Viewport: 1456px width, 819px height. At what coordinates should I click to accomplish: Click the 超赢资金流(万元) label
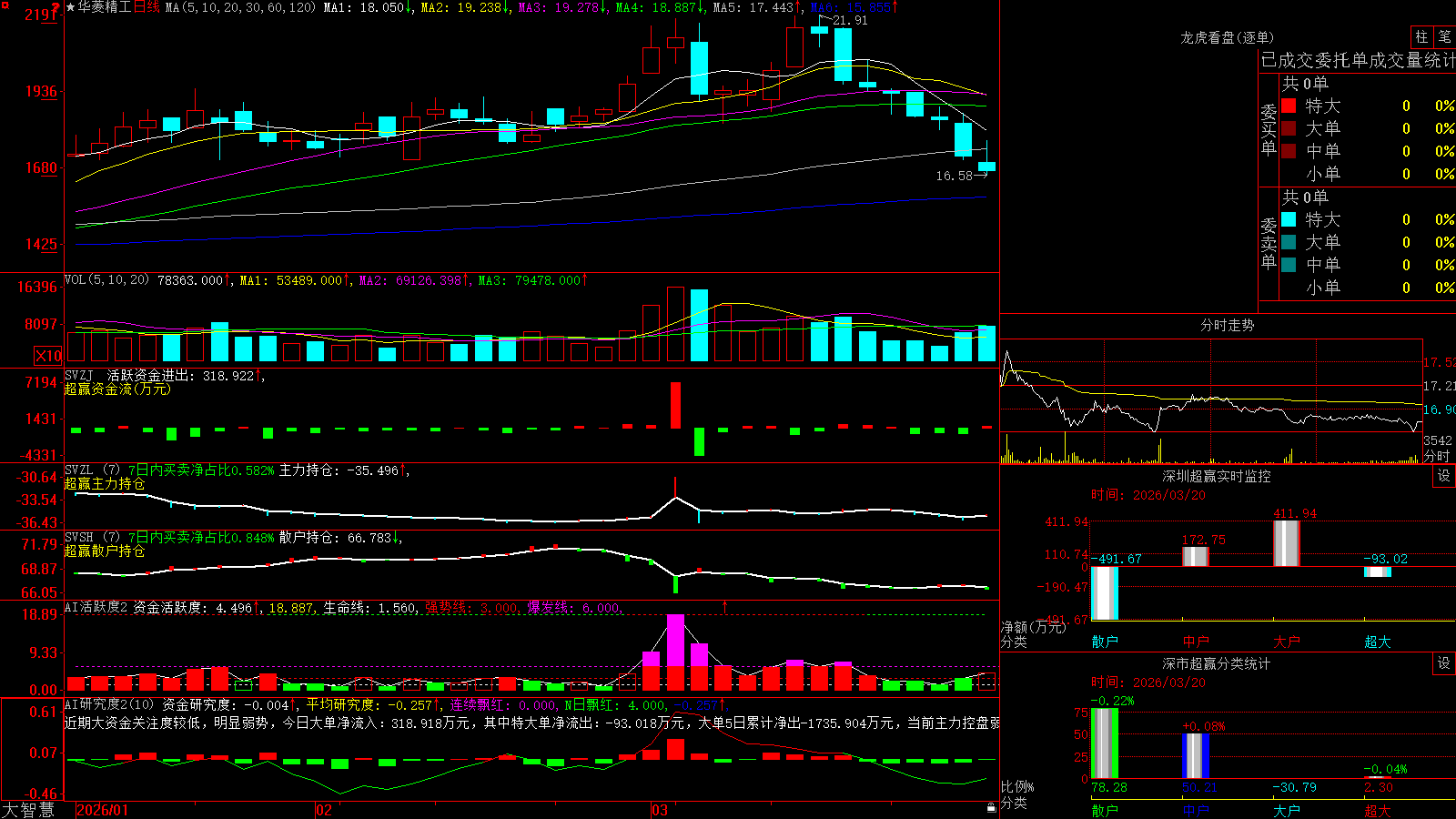[x=117, y=389]
